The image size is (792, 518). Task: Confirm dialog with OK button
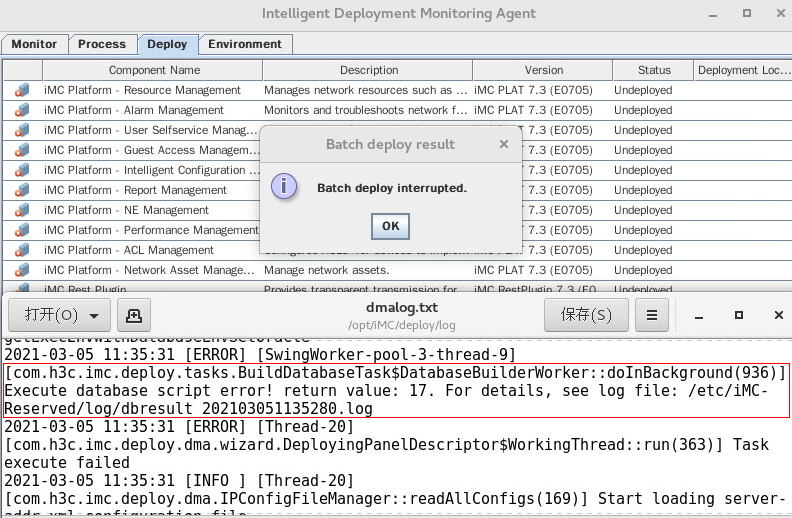pyautogui.click(x=390, y=226)
